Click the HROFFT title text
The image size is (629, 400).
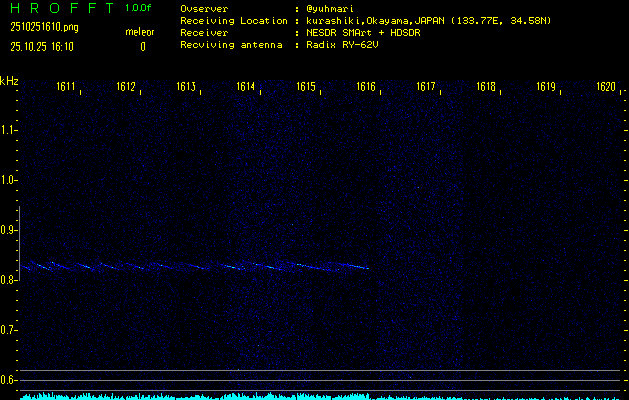(x=61, y=8)
